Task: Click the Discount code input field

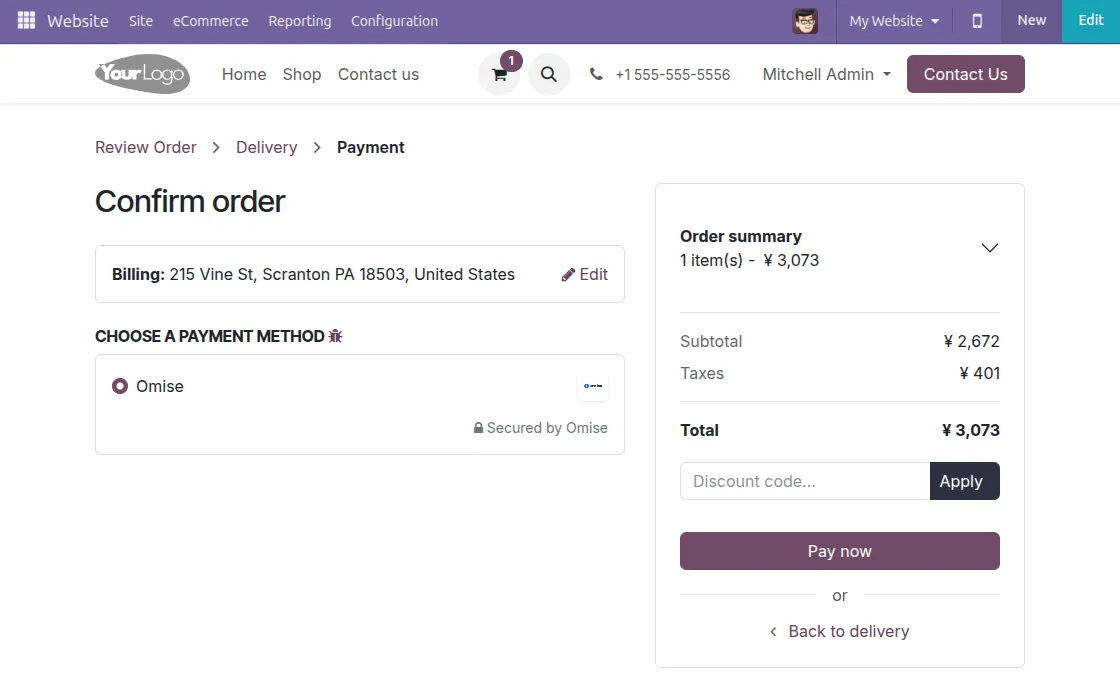Action: 800,481
